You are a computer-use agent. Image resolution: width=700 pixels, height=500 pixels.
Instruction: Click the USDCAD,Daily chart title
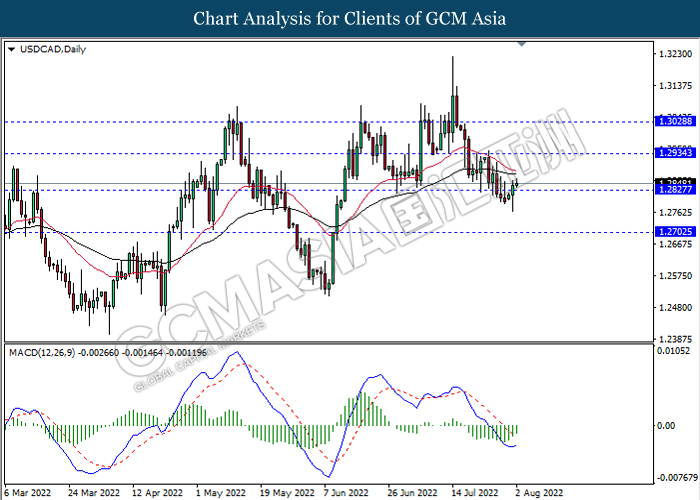(x=53, y=49)
